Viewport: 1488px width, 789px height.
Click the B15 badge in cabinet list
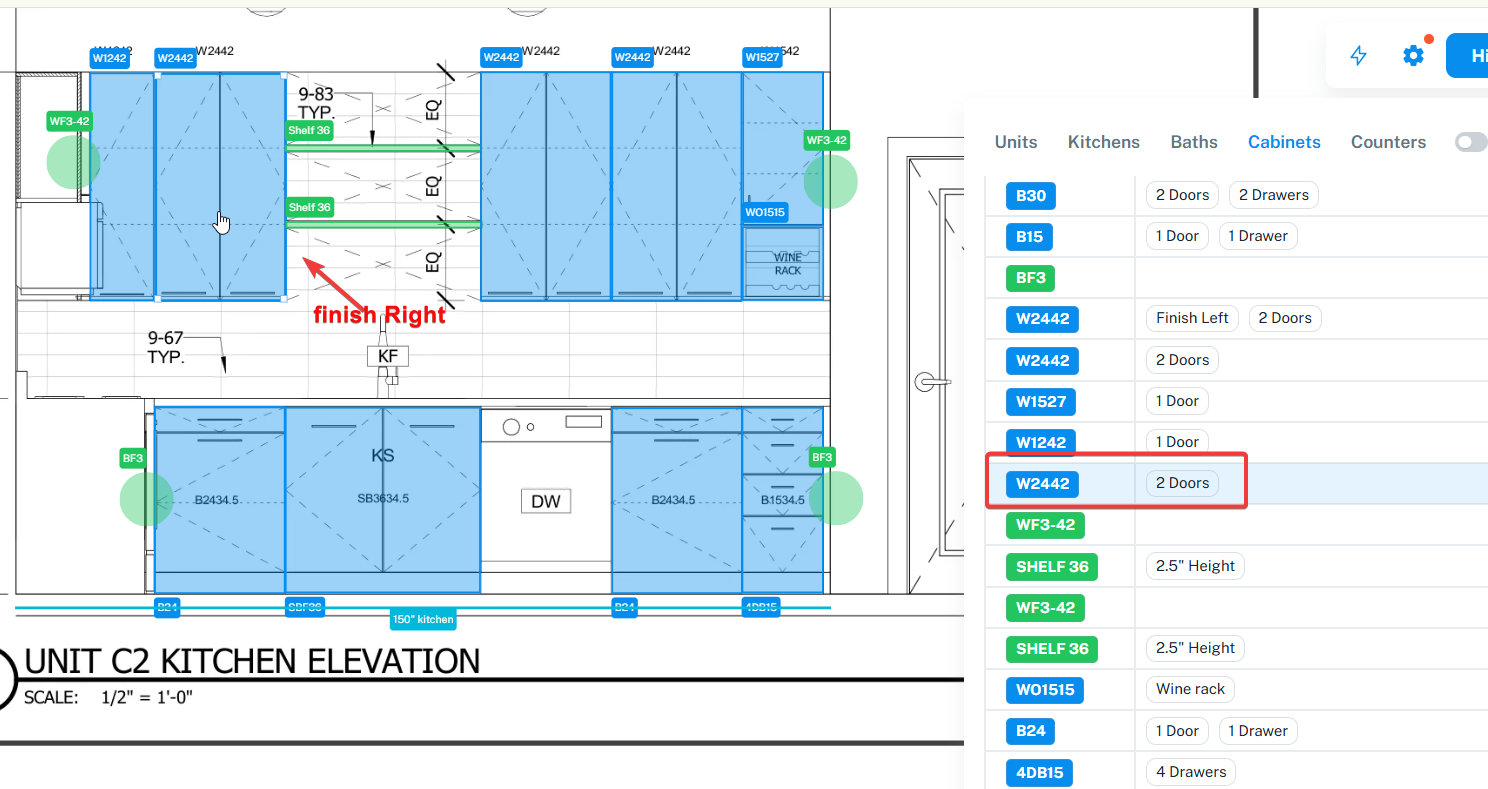[1030, 236]
